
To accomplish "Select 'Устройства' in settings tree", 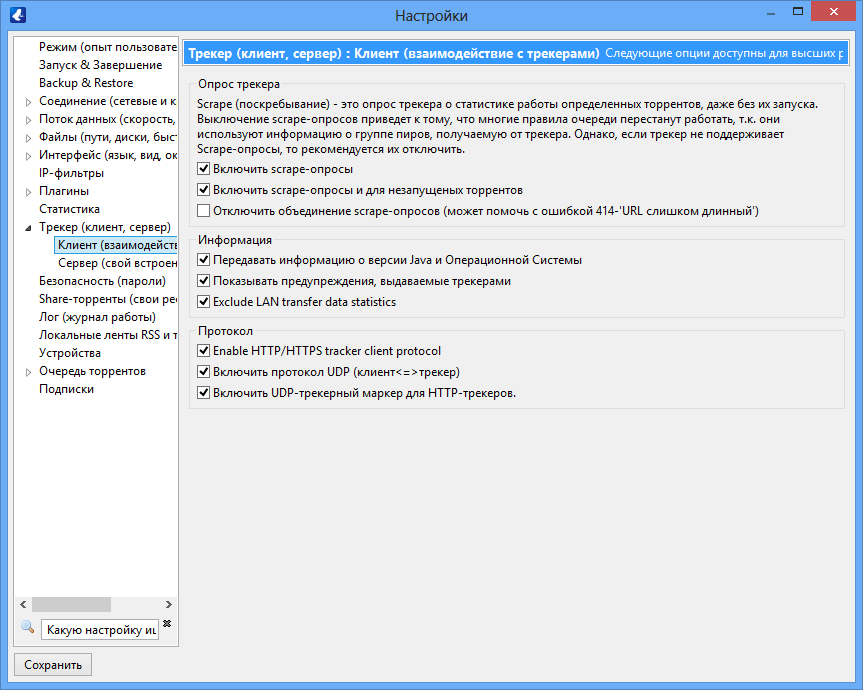I will pyautogui.click(x=70, y=353).
